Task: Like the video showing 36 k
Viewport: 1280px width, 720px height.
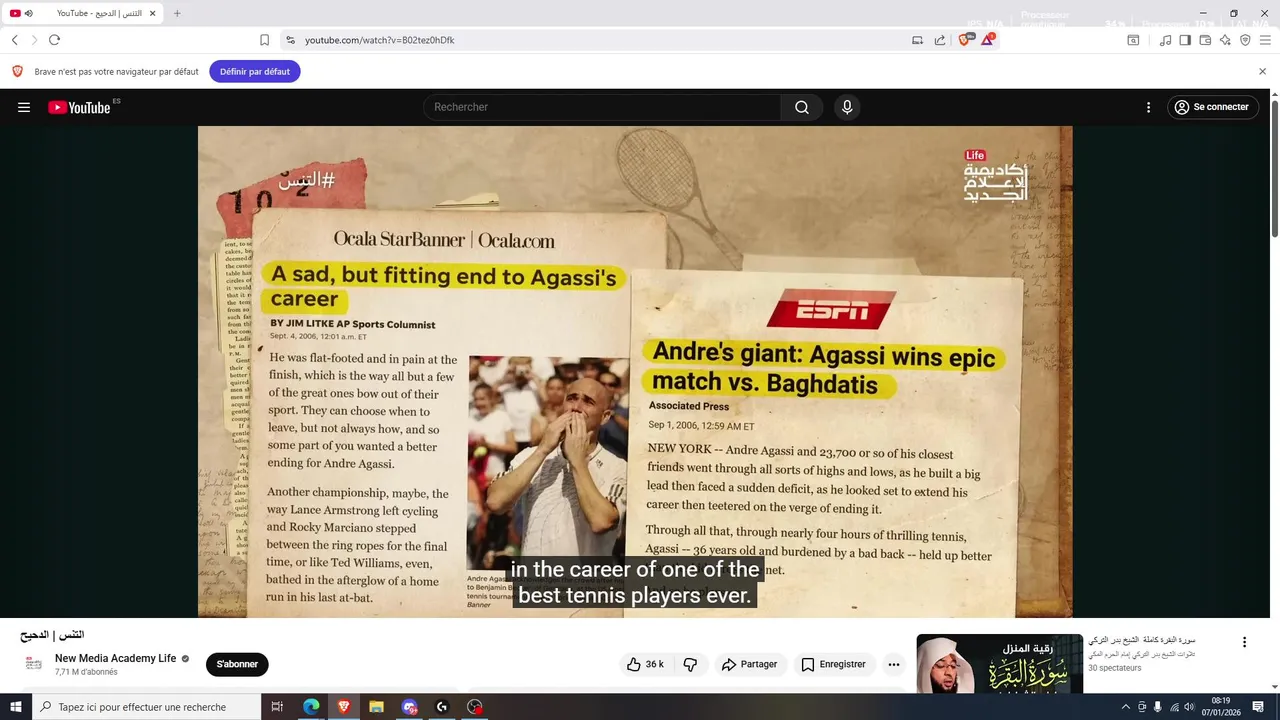Action: coord(645,664)
